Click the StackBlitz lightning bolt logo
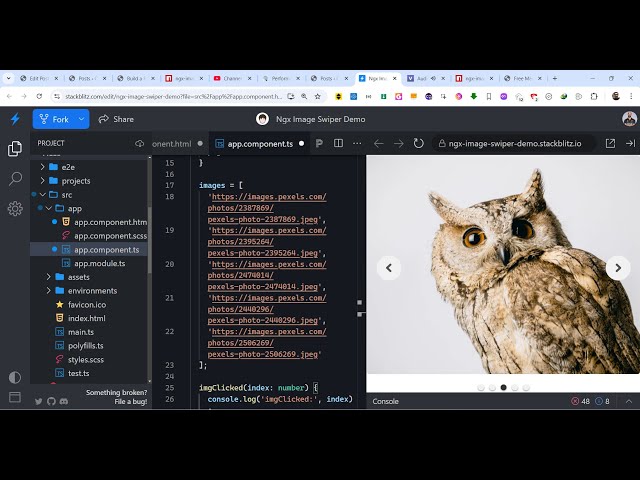 15,119
